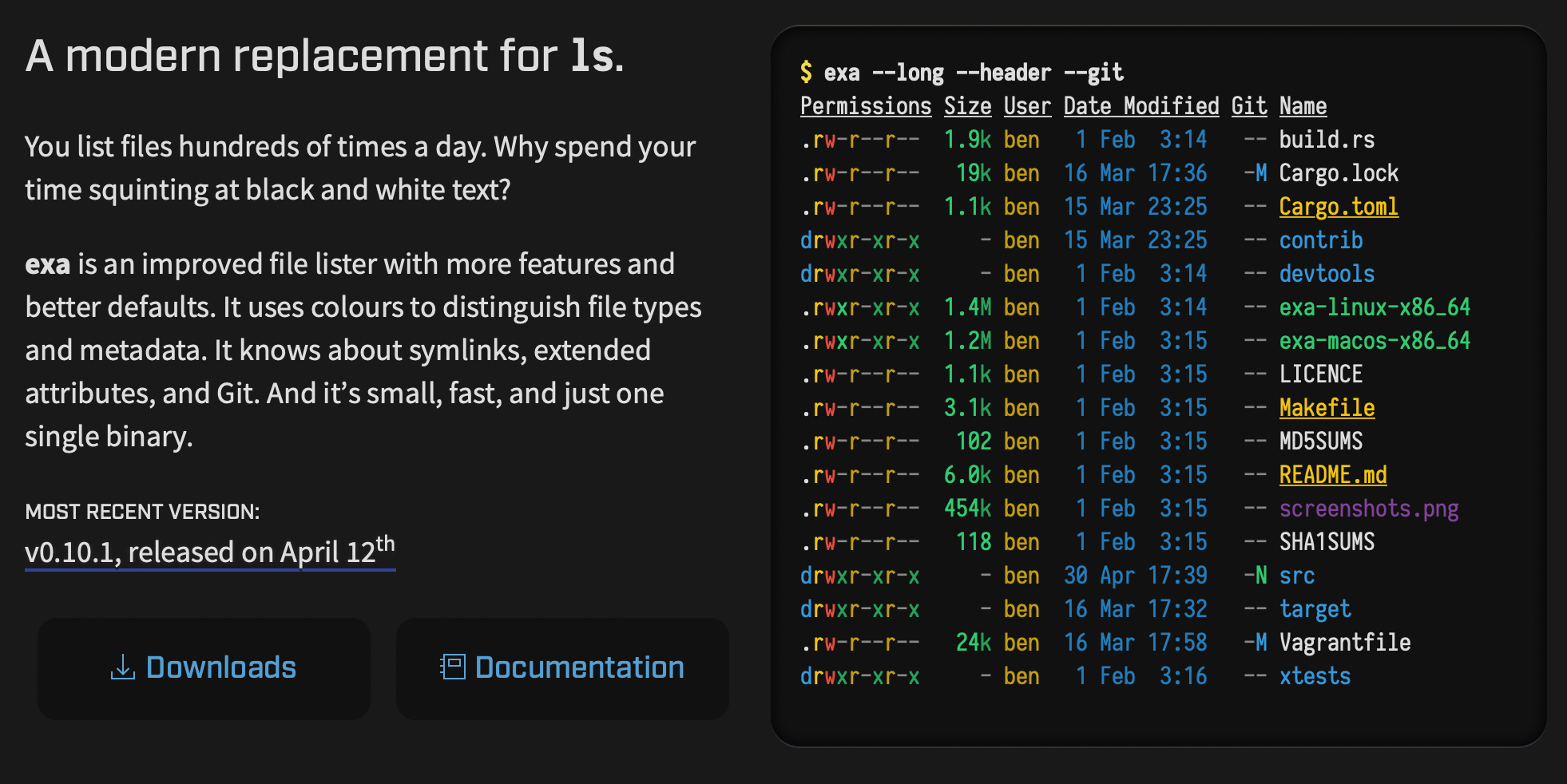Click the src directory name
1567x784 pixels.
click(1297, 576)
